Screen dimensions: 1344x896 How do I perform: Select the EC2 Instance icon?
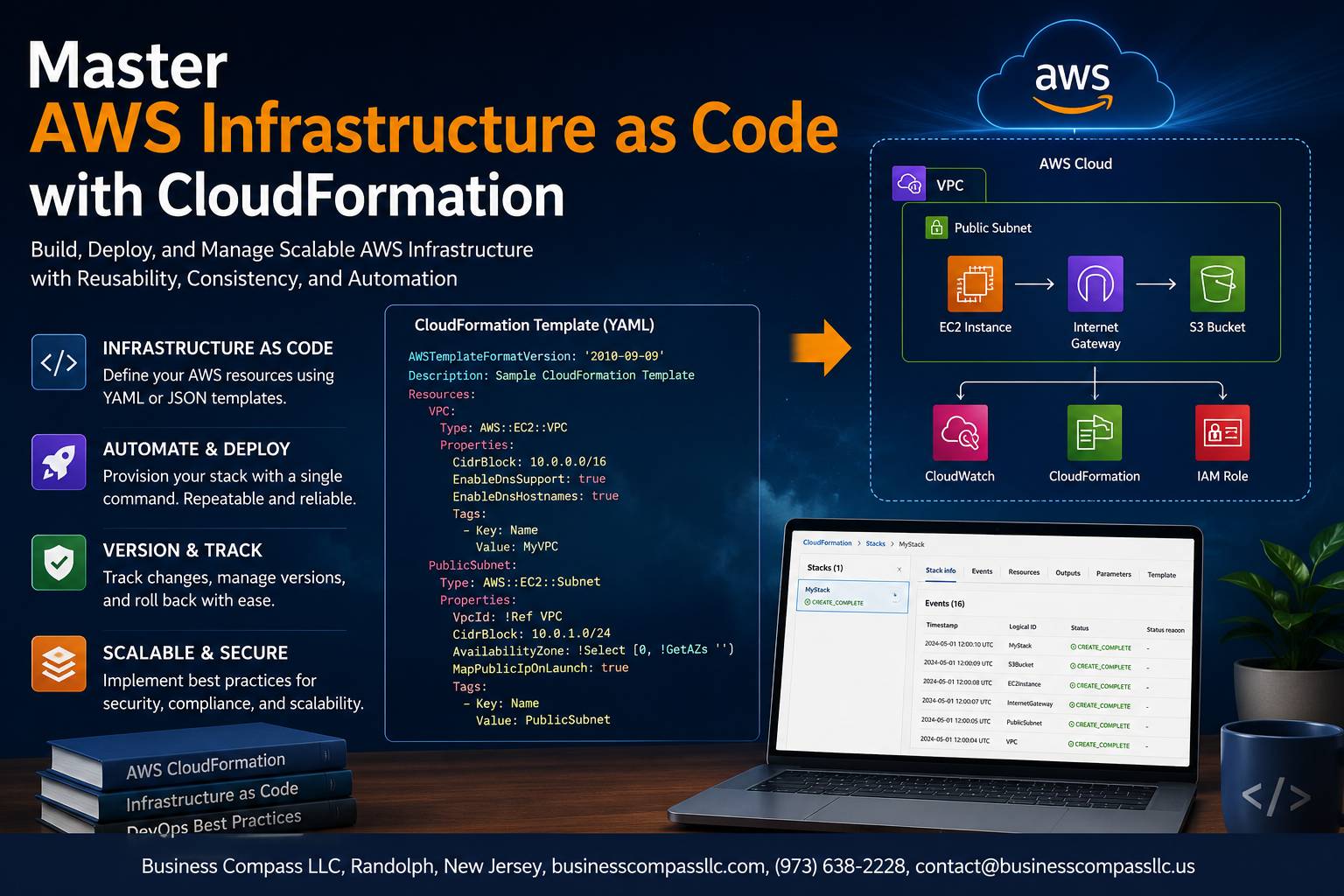click(975, 283)
